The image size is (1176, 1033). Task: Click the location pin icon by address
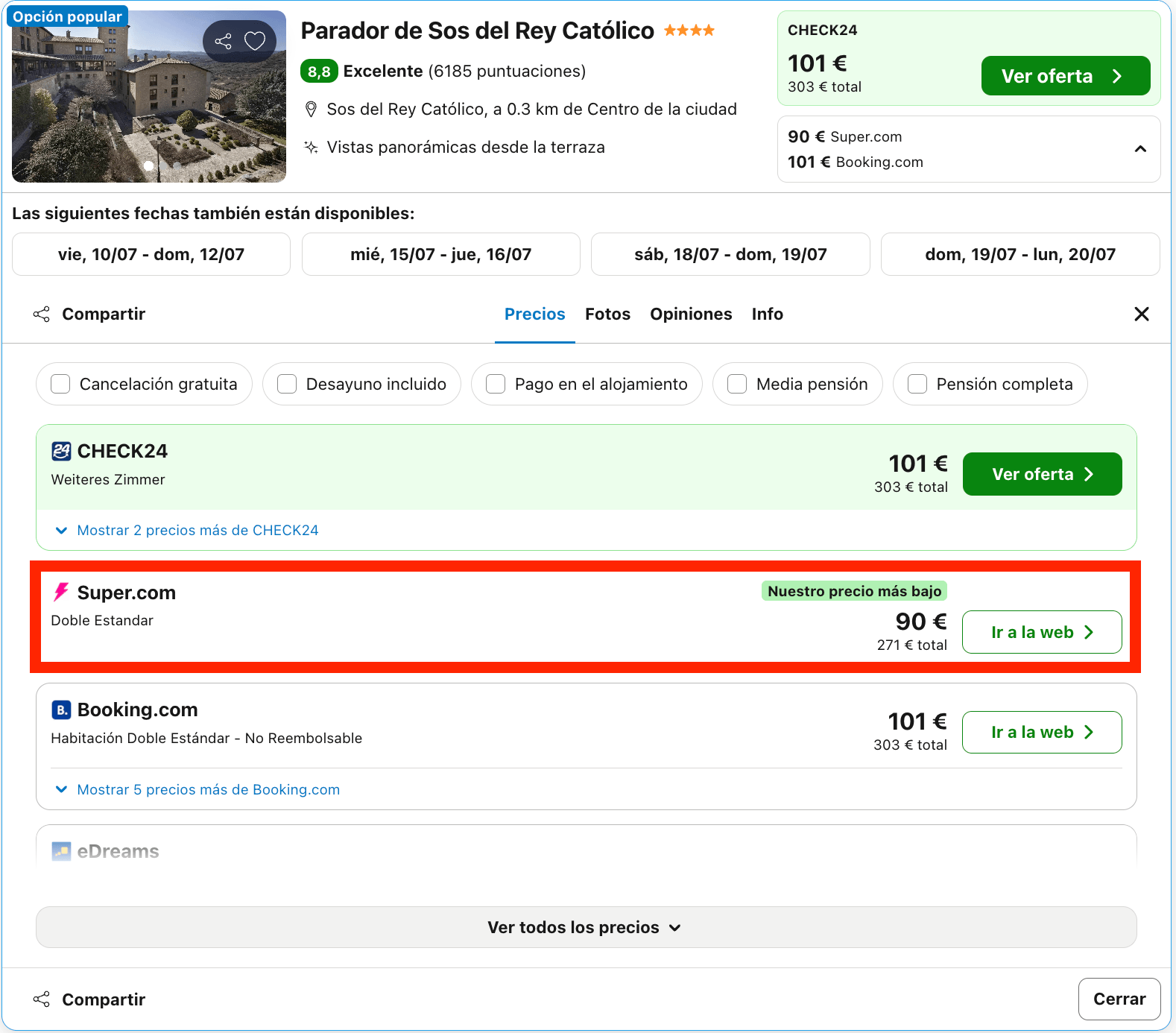312,110
